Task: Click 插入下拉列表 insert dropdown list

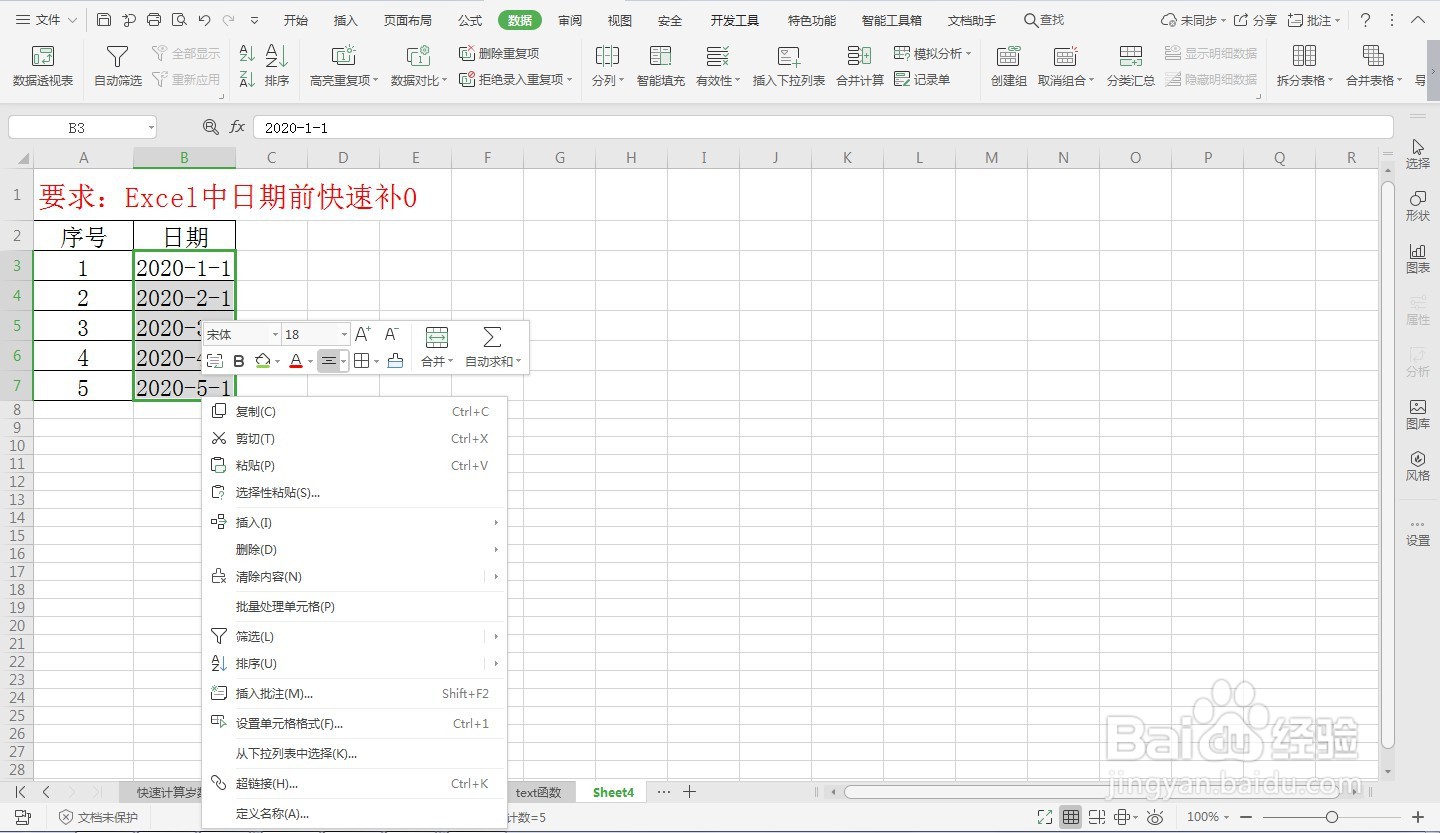Action: pyautogui.click(x=789, y=66)
